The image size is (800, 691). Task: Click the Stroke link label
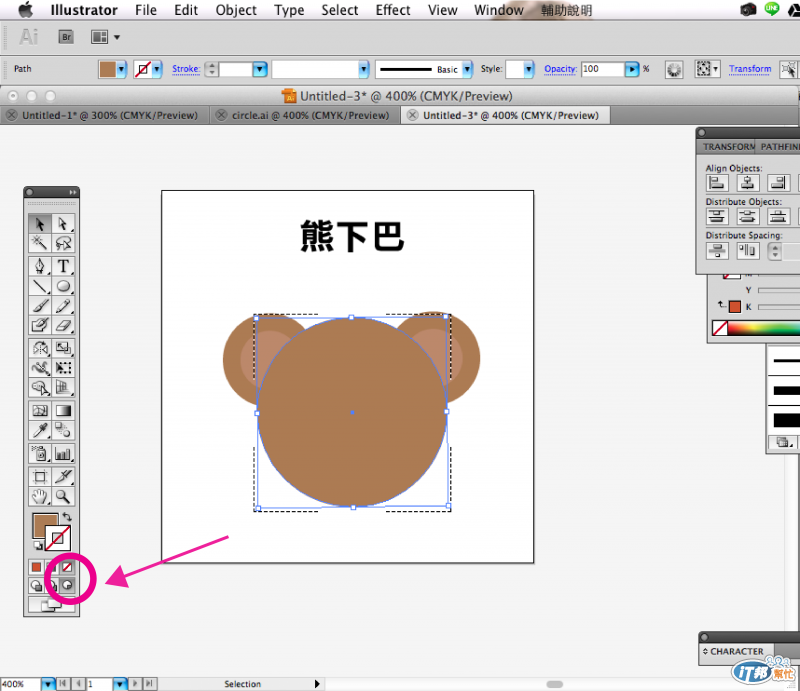pos(186,70)
